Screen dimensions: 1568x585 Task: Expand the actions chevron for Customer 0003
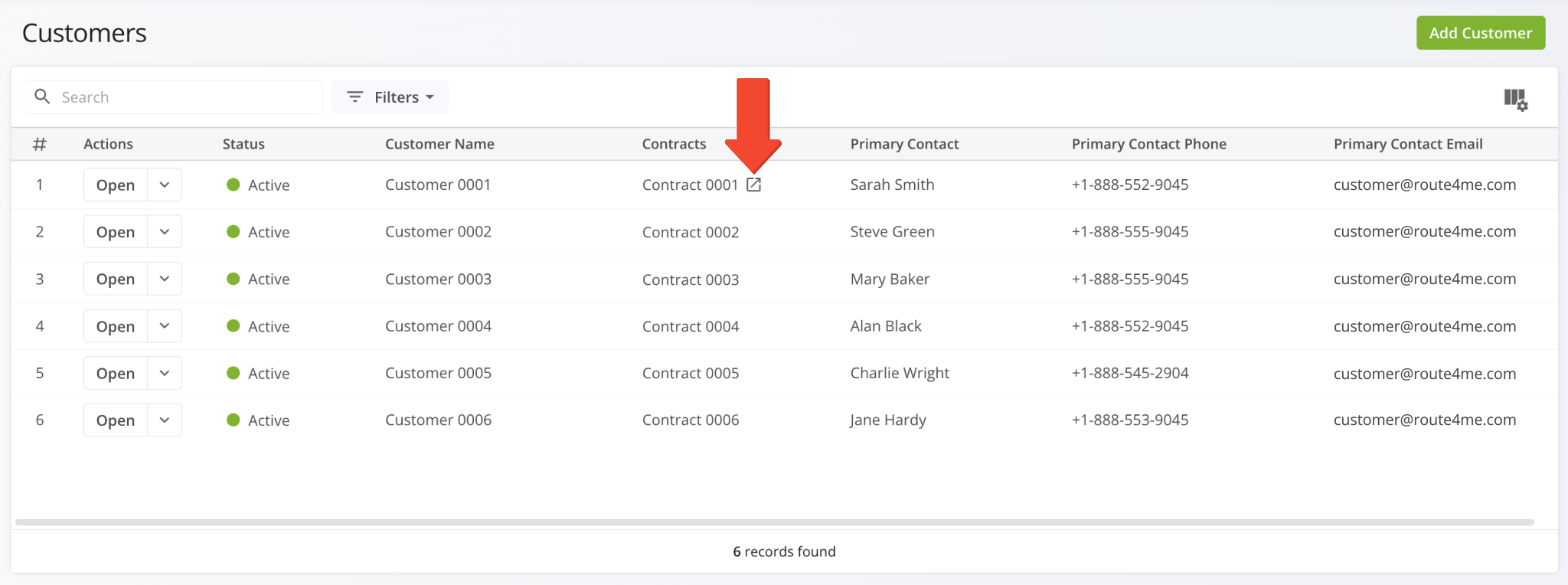click(x=165, y=279)
